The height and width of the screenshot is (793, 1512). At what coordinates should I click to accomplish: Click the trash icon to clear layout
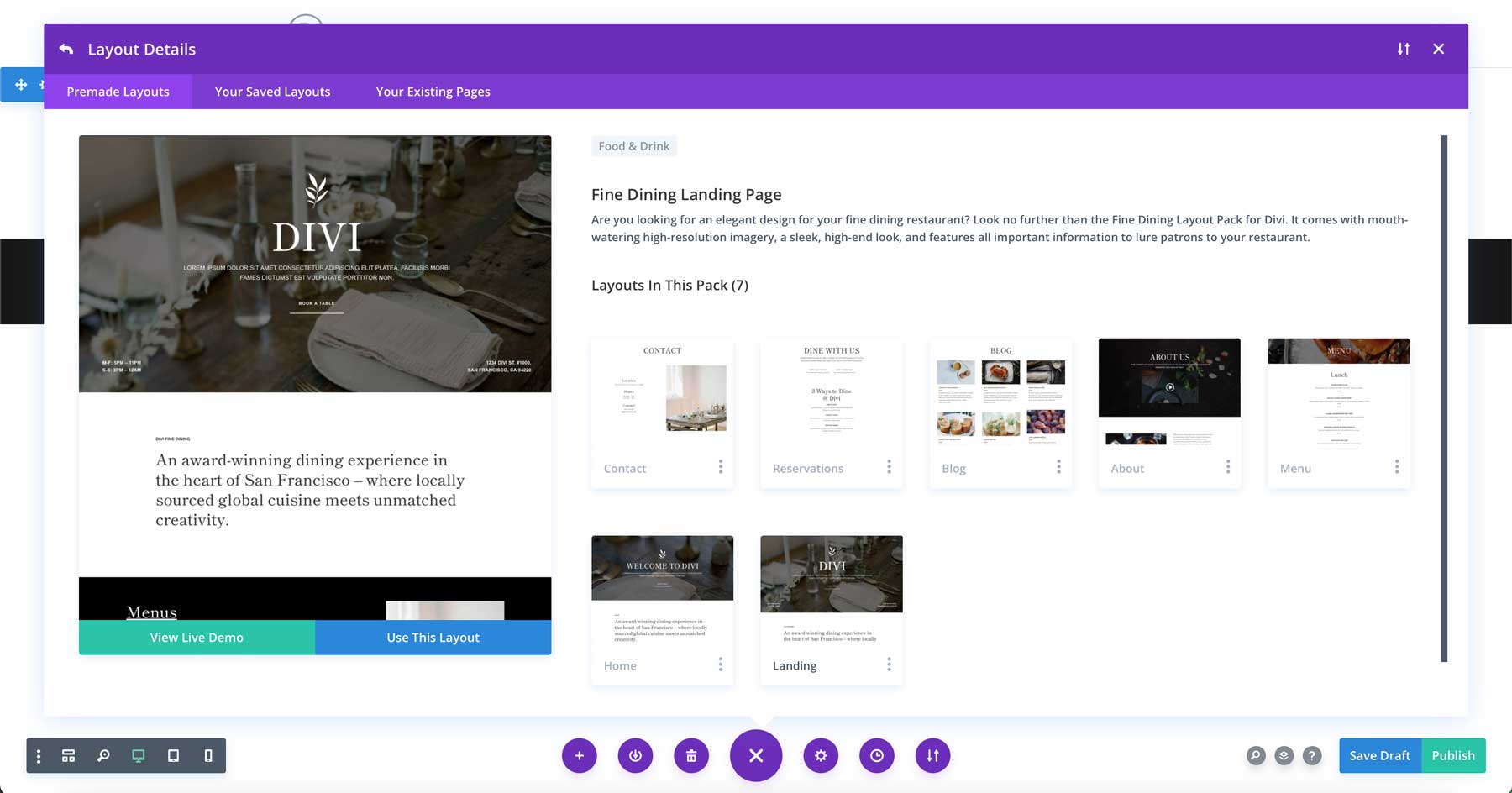click(x=691, y=755)
